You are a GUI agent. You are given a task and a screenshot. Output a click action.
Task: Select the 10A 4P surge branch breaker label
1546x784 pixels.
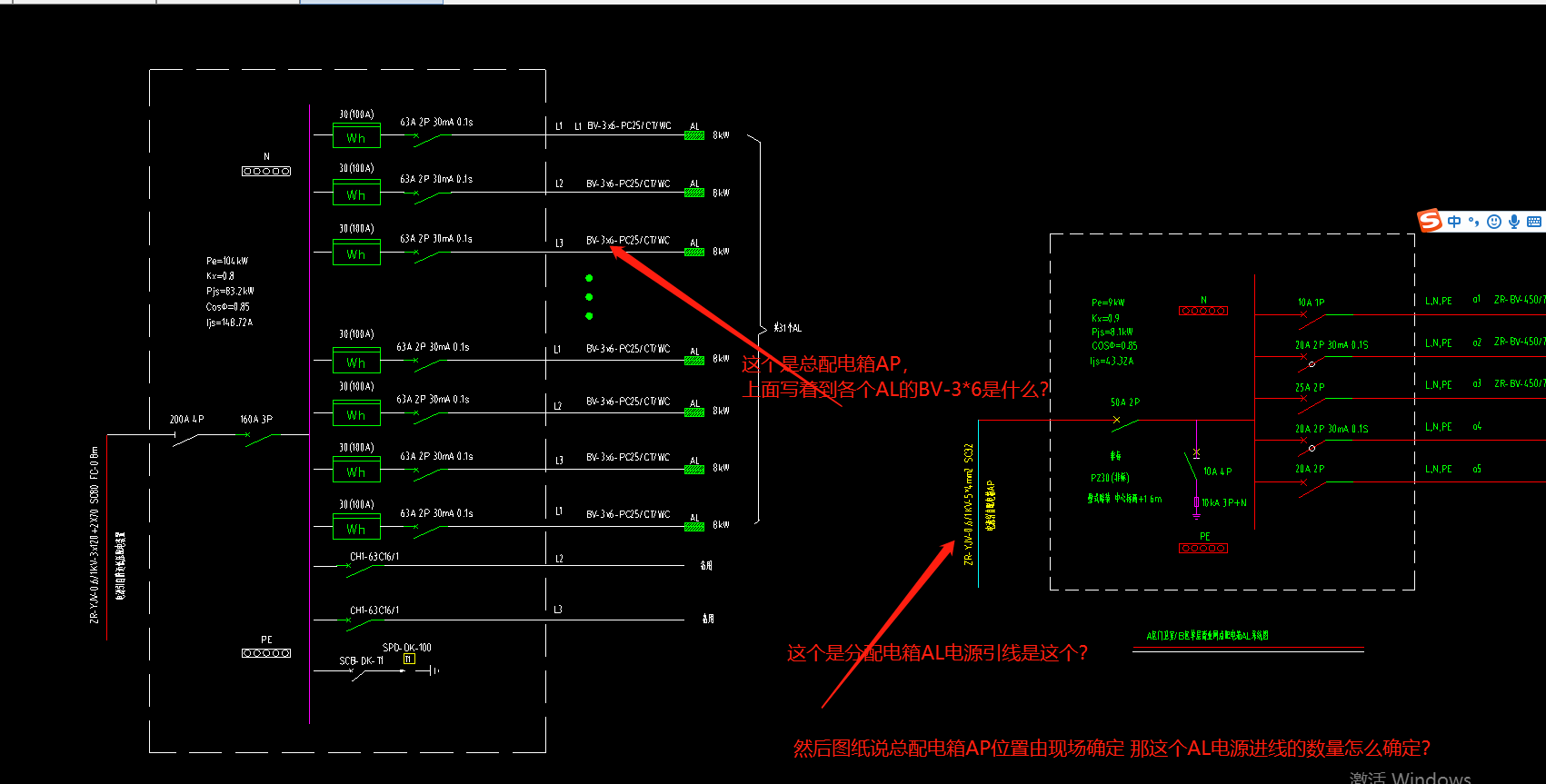(1218, 471)
